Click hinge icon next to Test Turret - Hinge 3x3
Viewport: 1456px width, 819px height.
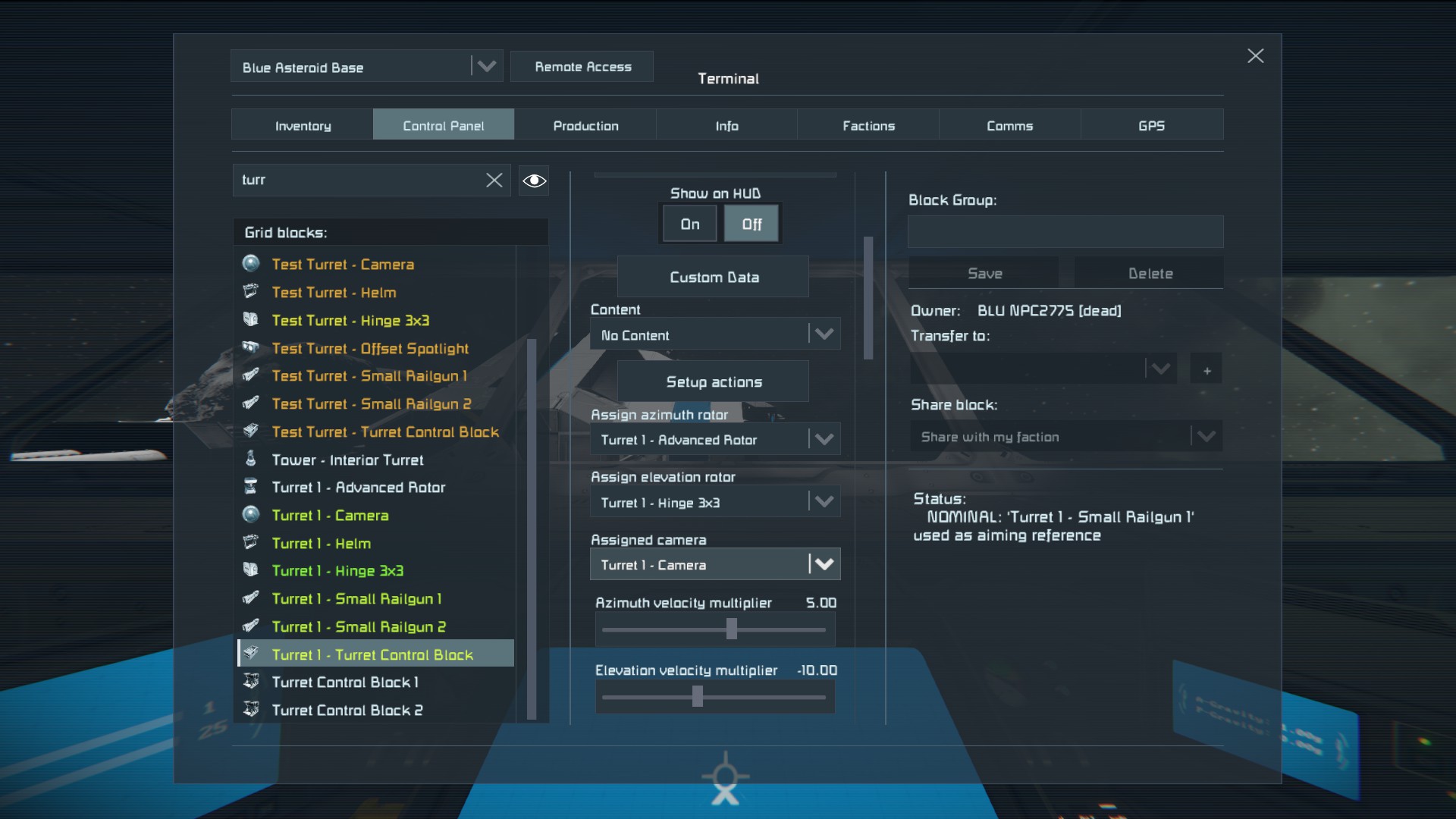[251, 320]
